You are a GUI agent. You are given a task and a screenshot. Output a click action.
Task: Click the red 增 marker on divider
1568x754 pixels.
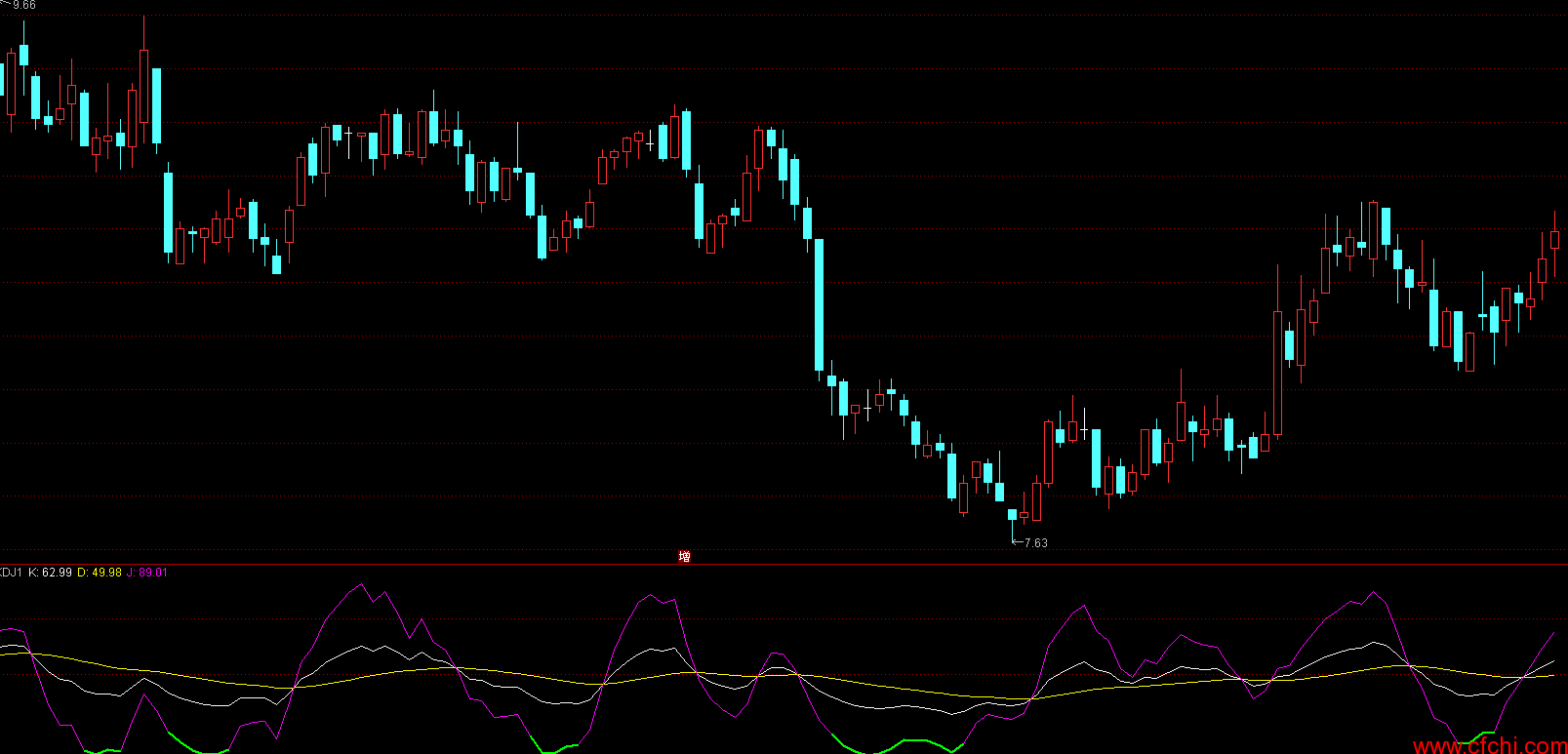(684, 557)
